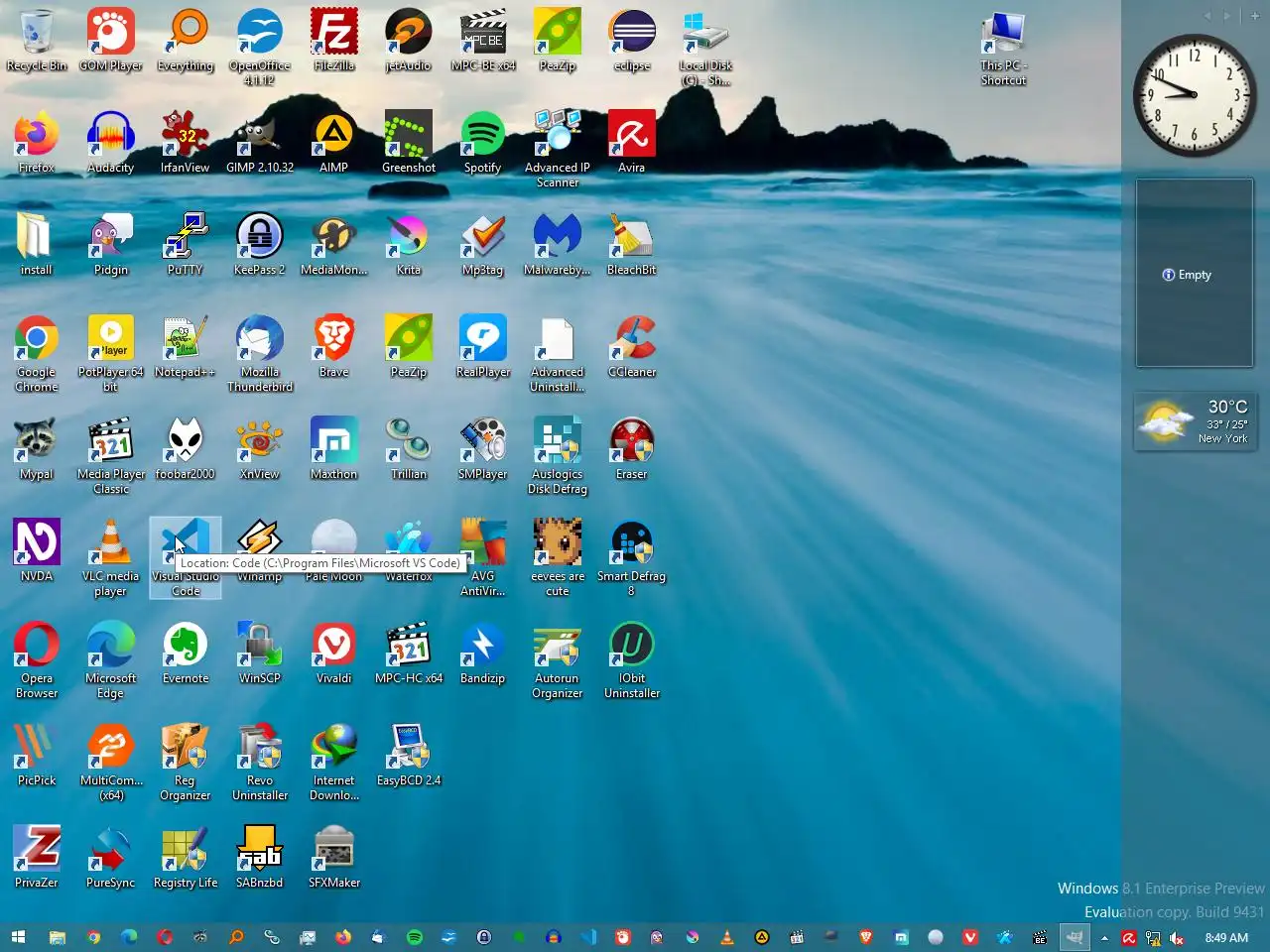The image size is (1270, 952).
Task: Open the Local Disk (C) shortcut
Action: pos(706,48)
